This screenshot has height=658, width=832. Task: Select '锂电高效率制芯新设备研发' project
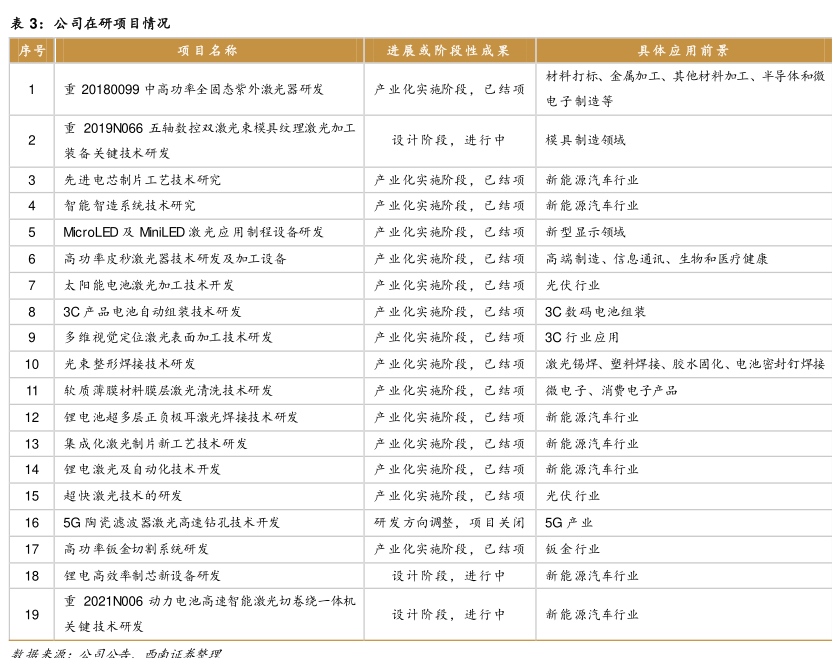tap(142, 575)
